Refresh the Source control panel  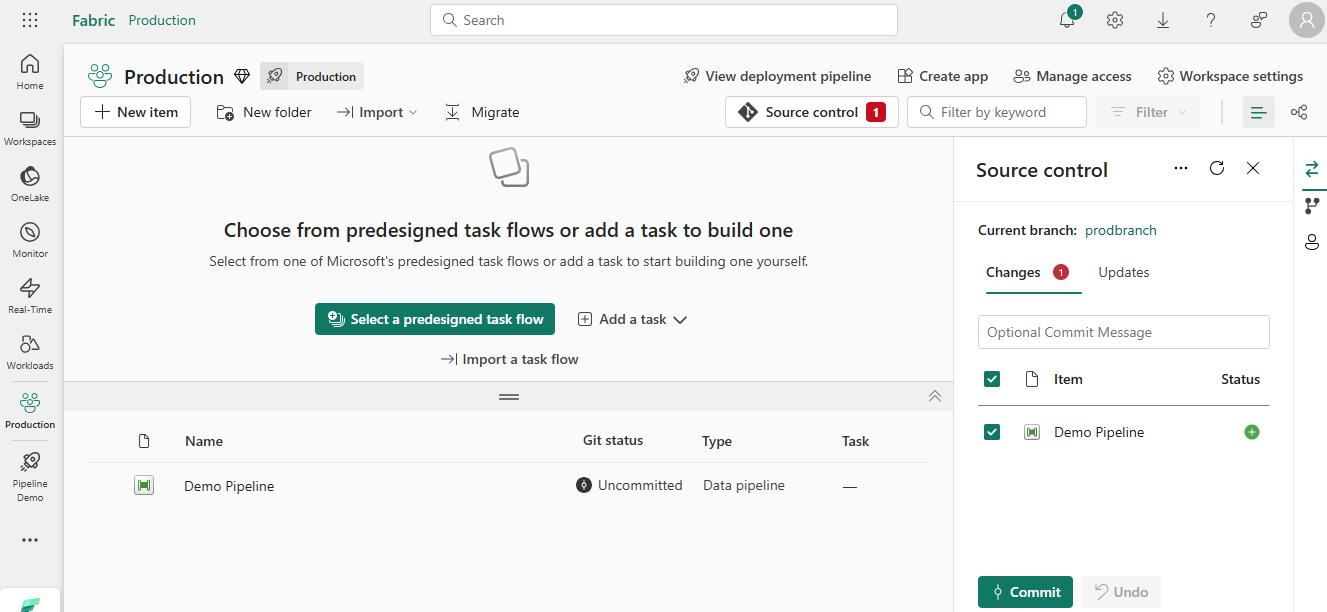point(1217,168)
